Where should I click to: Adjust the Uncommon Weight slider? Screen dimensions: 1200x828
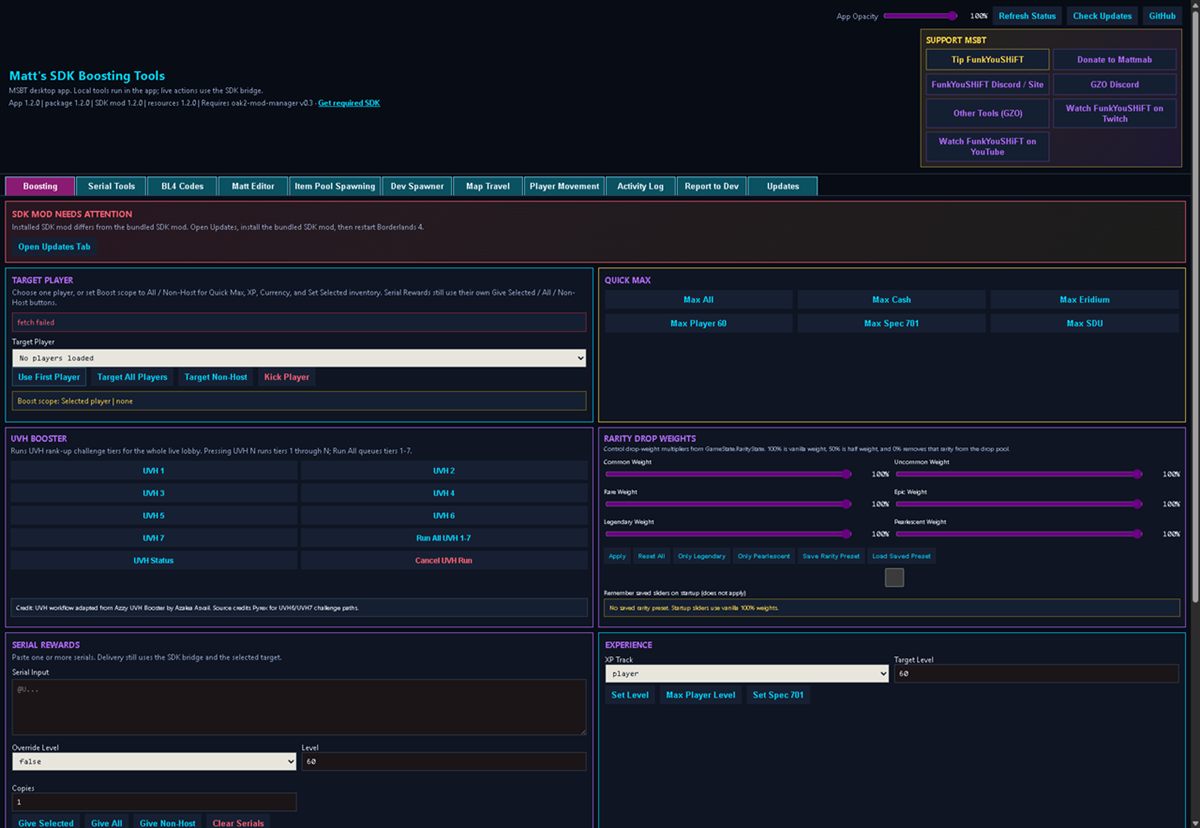pyautogui.click(x=1018, y=474)
